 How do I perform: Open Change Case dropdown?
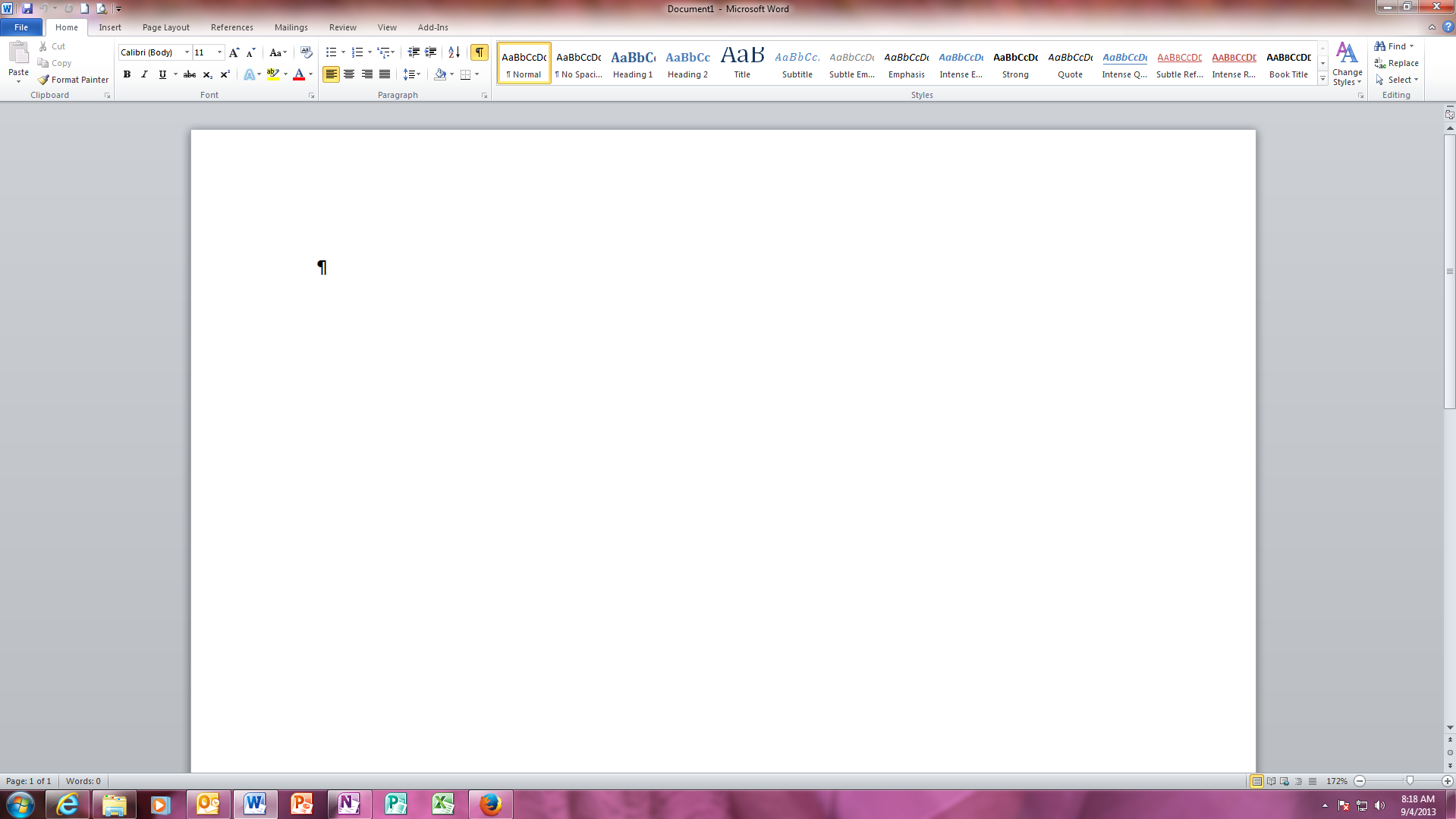(278, 52)
